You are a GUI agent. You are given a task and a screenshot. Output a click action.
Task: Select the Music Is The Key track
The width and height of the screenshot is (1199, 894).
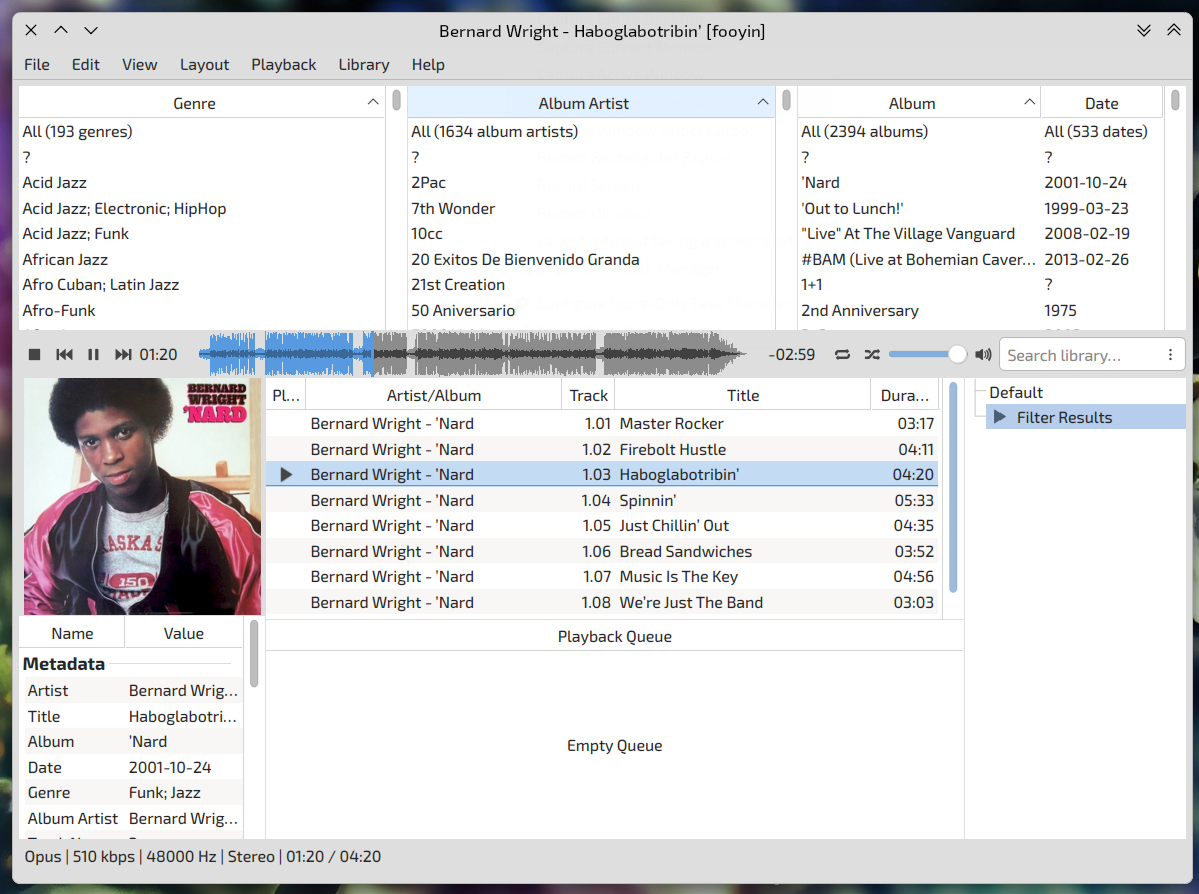pos(603,577)
